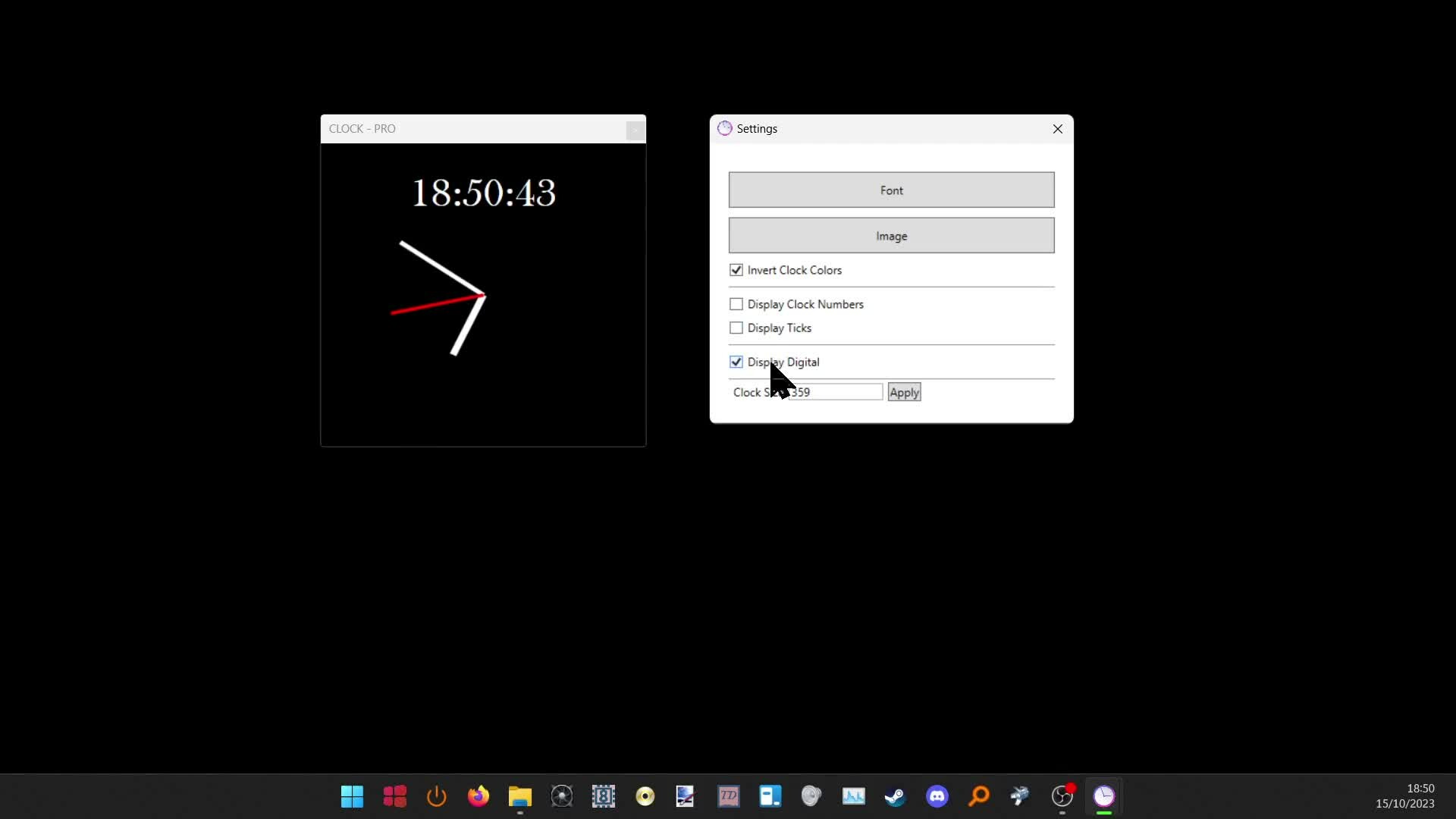
Task: Enable Display Ticks checkbox
Action: (736, 328)
